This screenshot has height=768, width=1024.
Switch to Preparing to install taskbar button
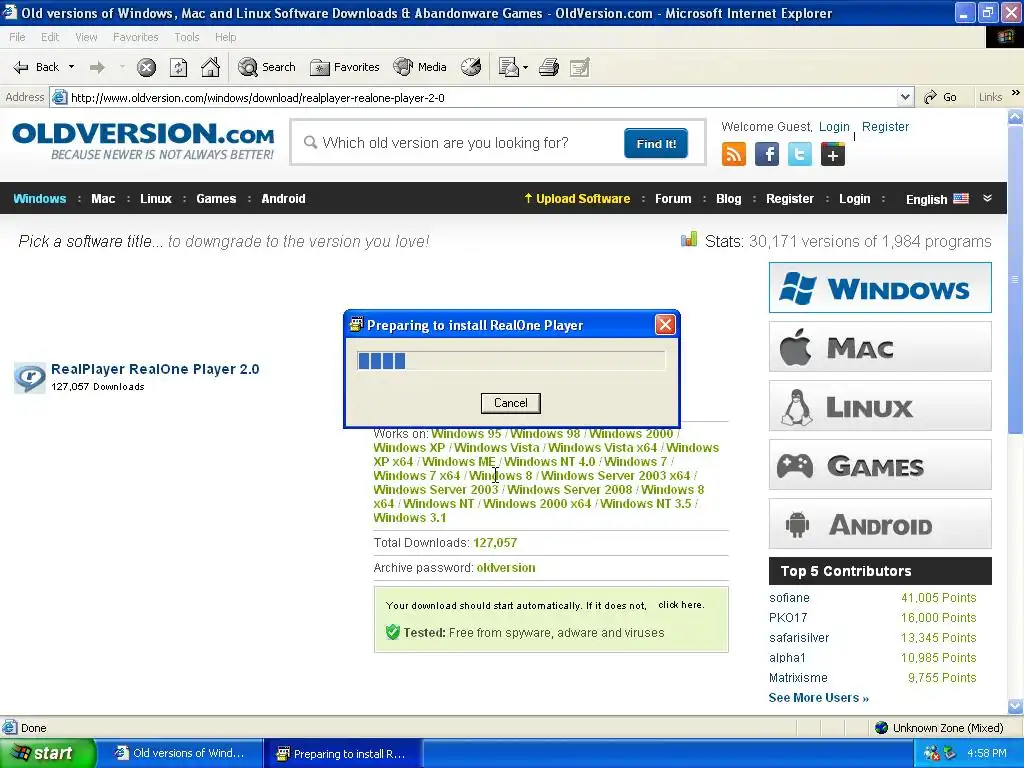coord(342,754)
